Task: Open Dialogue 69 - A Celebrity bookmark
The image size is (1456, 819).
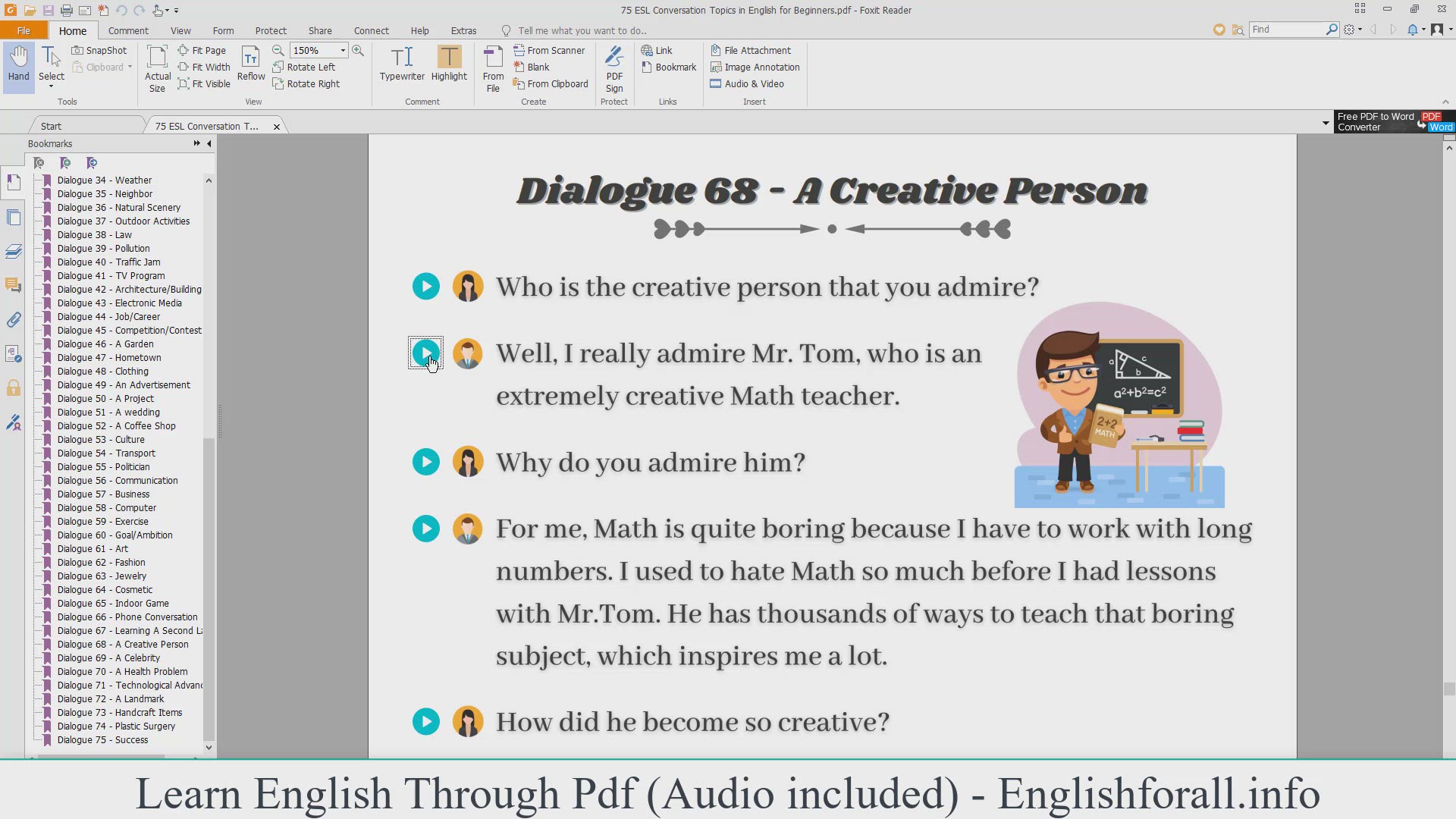Action: tap(108, 657)
